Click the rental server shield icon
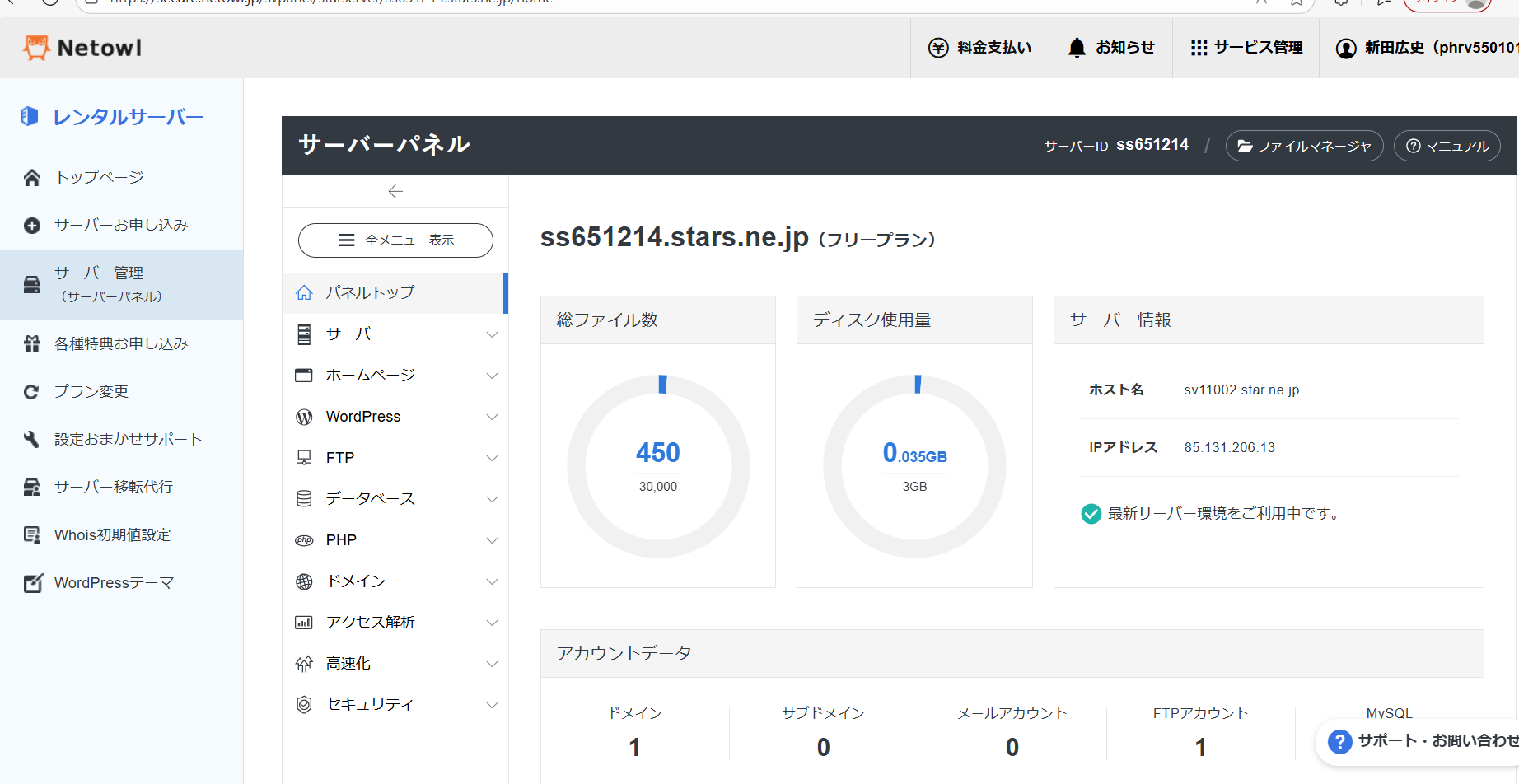1519x784 pixels. [30, 116]
